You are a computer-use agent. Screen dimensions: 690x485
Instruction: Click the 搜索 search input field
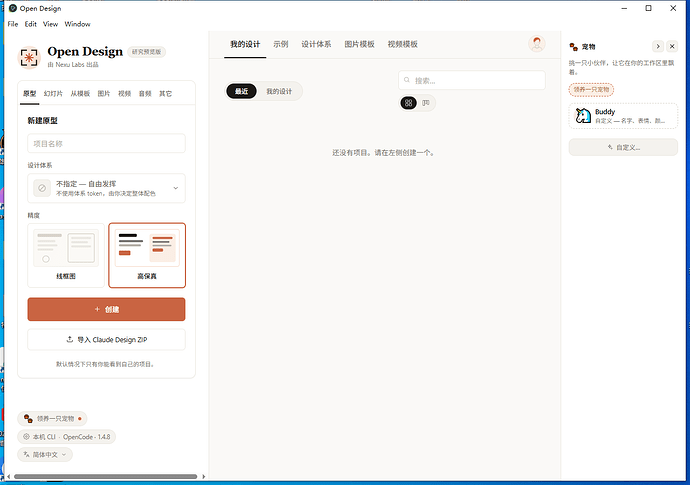(472, 80)
